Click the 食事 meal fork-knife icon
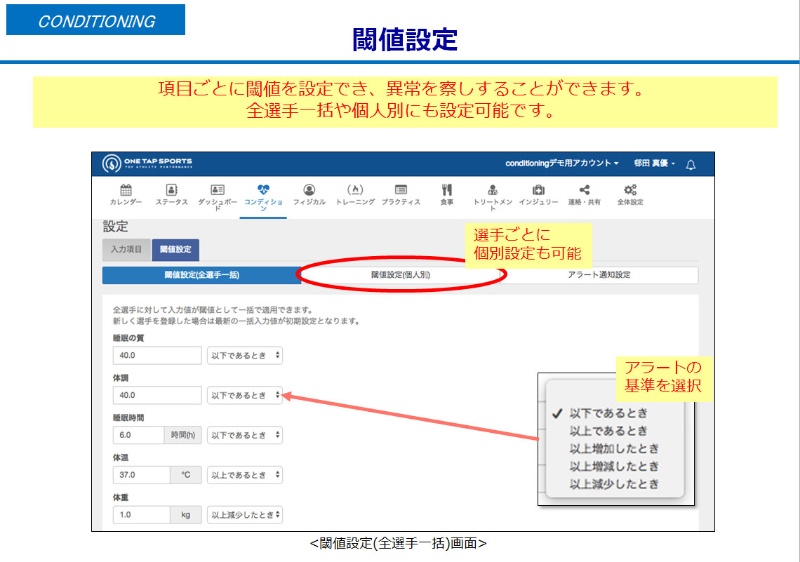This screenshot has width=800, height=562. (446, 190)
